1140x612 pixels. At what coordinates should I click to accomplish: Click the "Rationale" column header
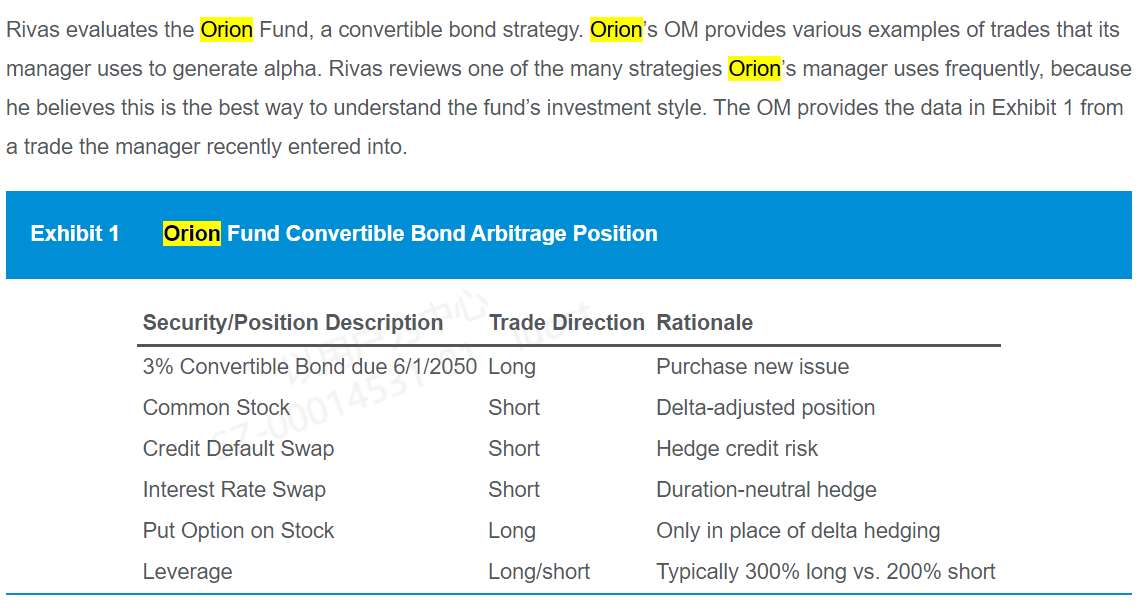[704, 323]
